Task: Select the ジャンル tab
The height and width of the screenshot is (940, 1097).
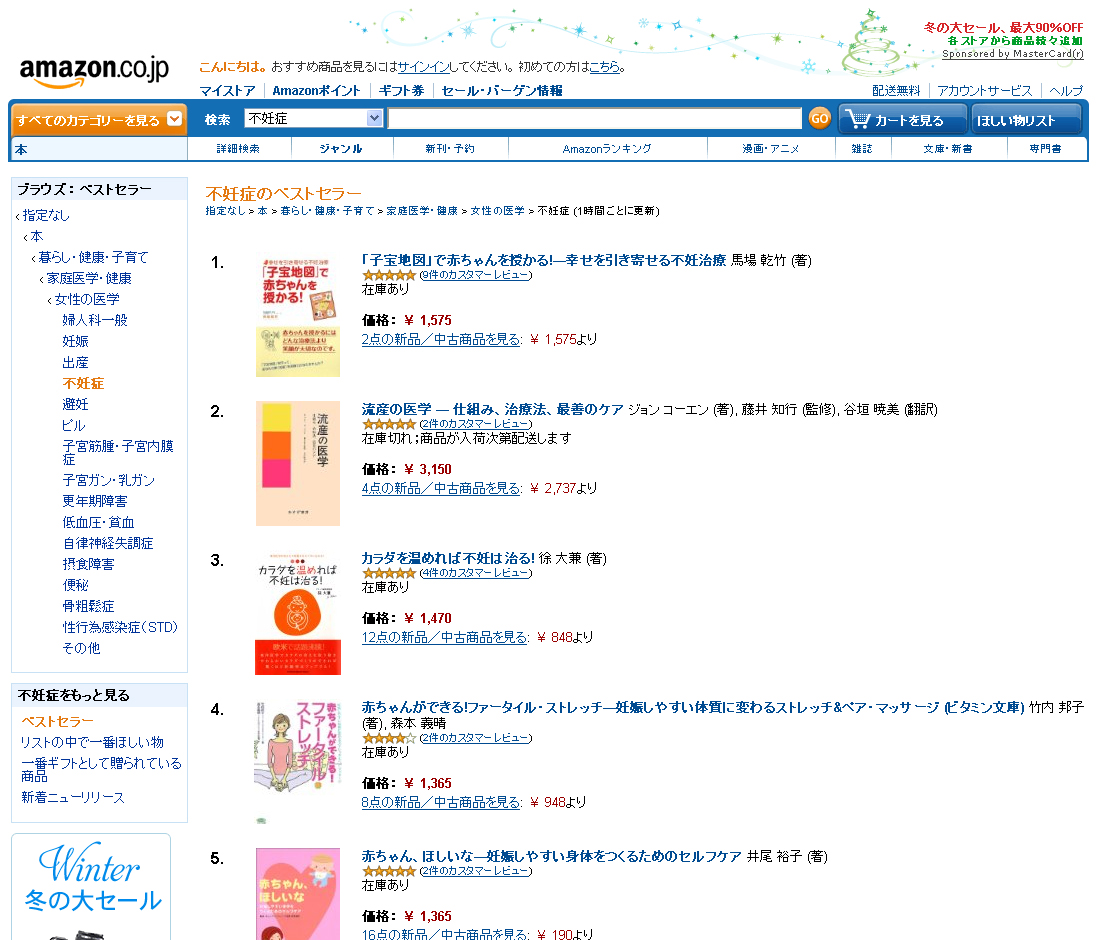Action: pos(341,149)
